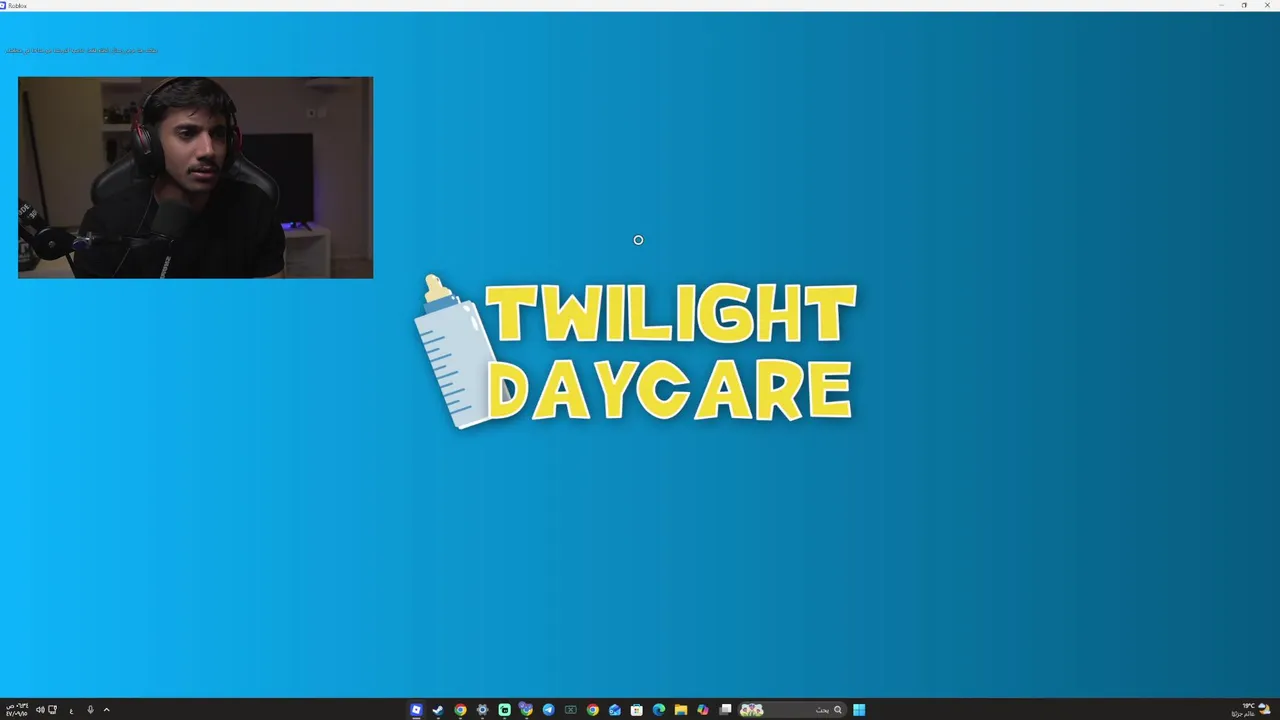Open the volume control in the system tray
The image size is (1280, 720).
point(40,710)
